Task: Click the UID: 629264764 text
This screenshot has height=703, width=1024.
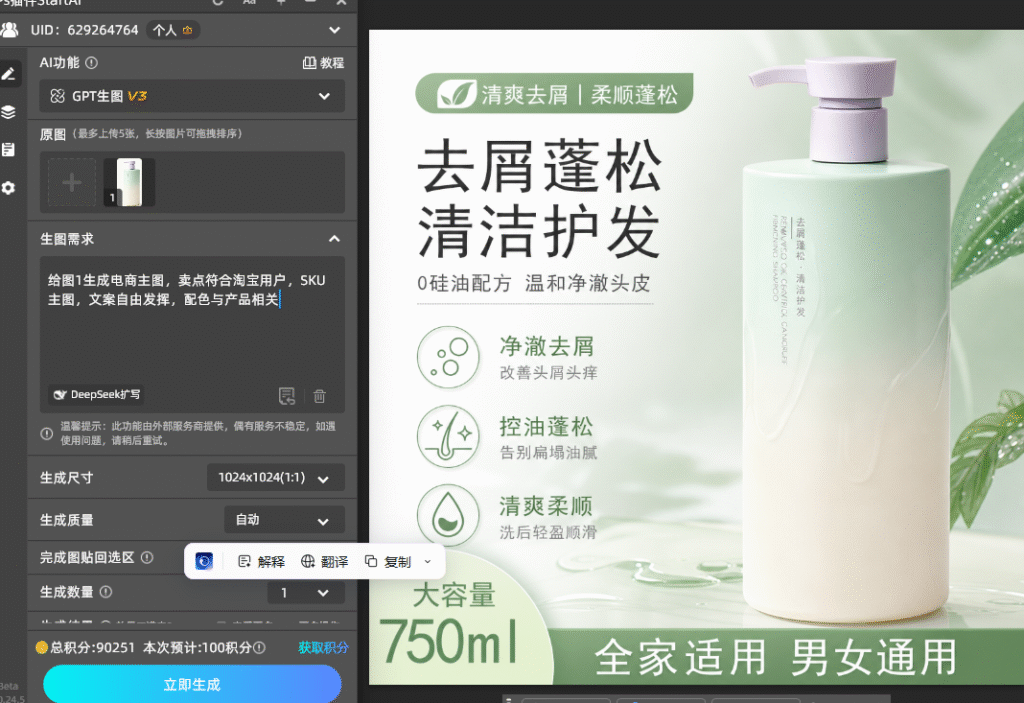Action: coord(84,30)
